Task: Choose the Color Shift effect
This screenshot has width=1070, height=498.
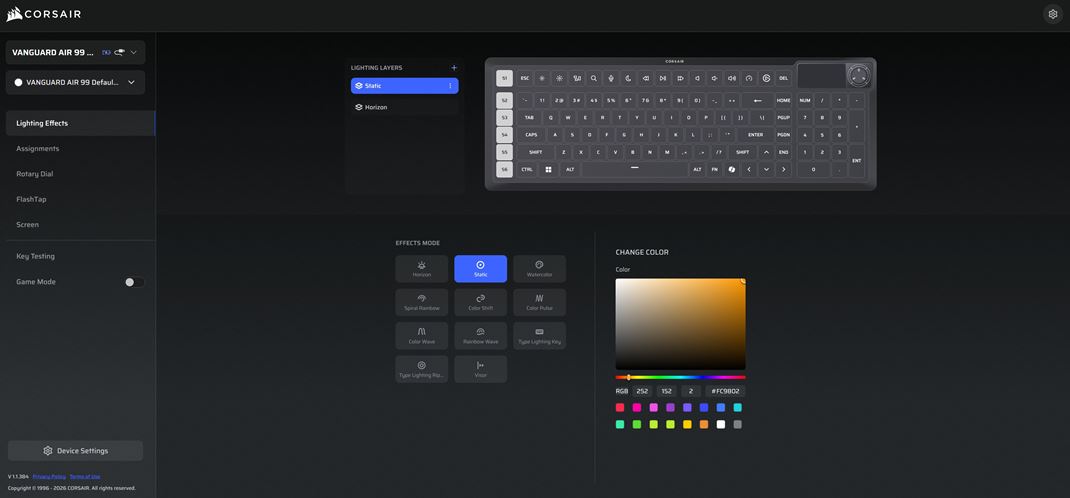Action: 480,302
